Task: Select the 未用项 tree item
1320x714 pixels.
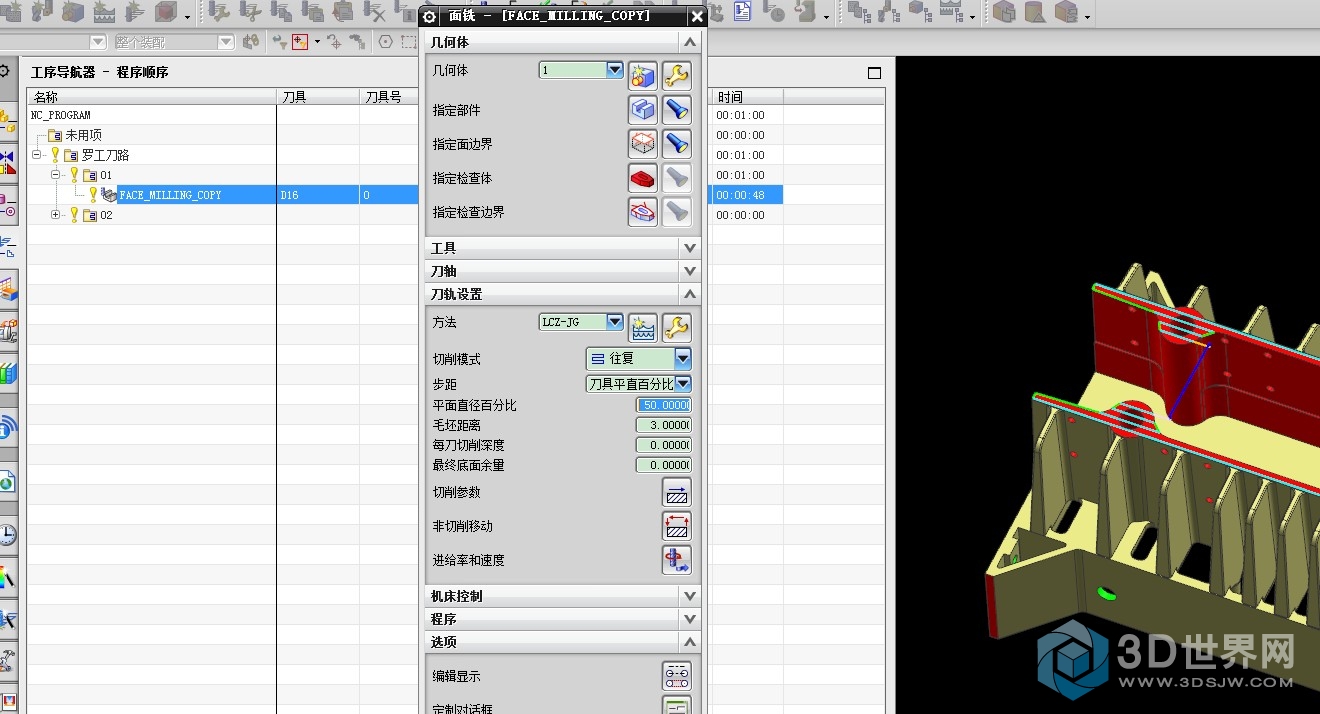Action: pyautogui.click(x=83, y=135)
